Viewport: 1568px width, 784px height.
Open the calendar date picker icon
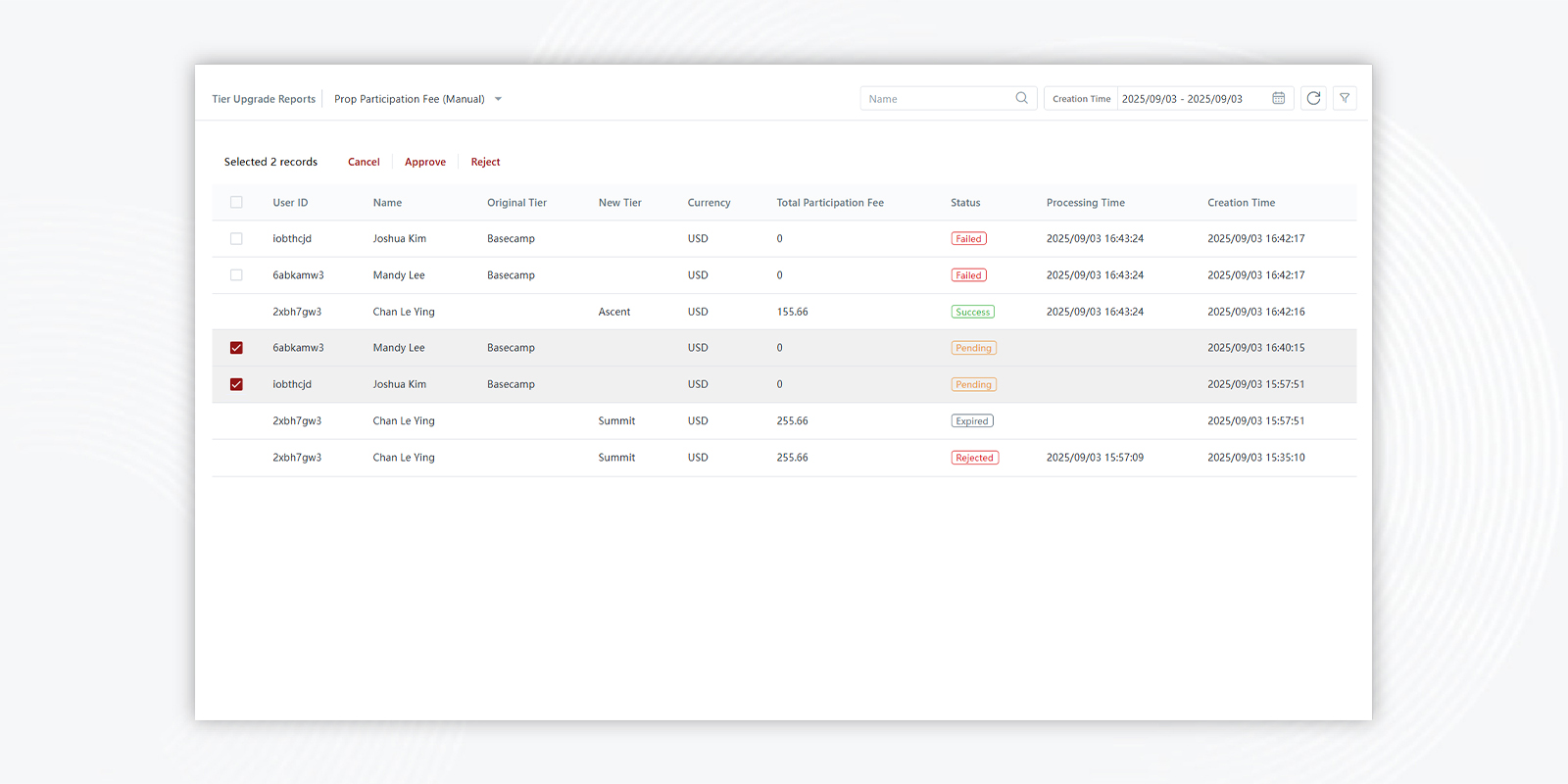(1278, 98)
